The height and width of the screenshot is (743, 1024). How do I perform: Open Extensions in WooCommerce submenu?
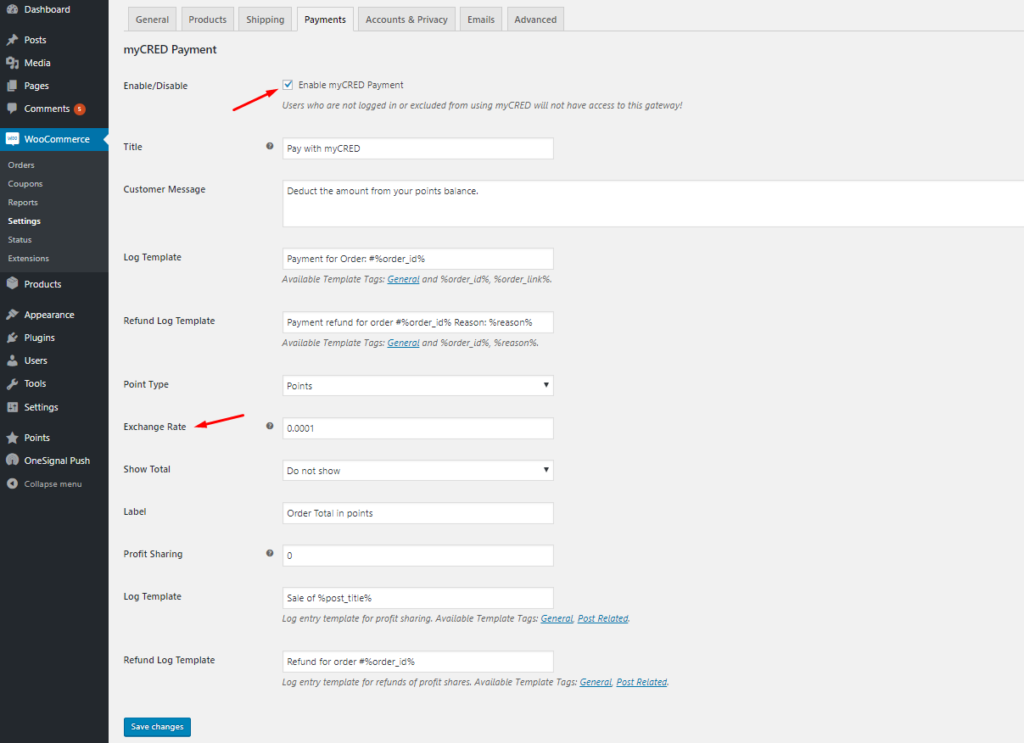pyautogui.click(x=28, y=259)
